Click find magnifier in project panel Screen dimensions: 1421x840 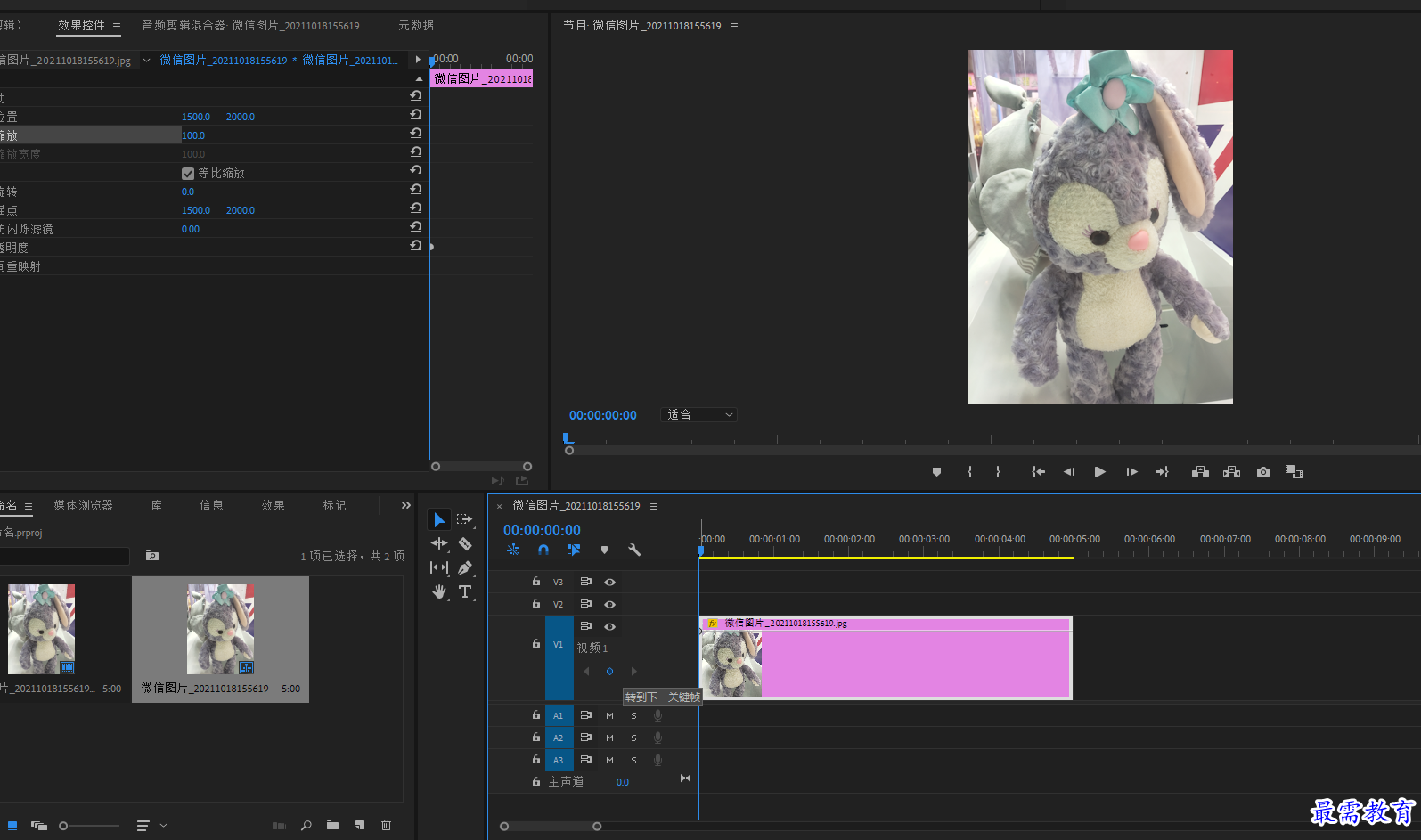tap(306, 826)
